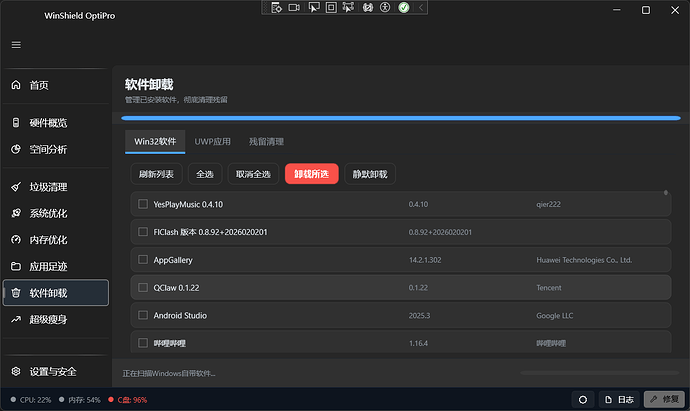Activate the Select Element tool in debug toolbar
The image size is (690, 411).
click(x=314, y=7)
